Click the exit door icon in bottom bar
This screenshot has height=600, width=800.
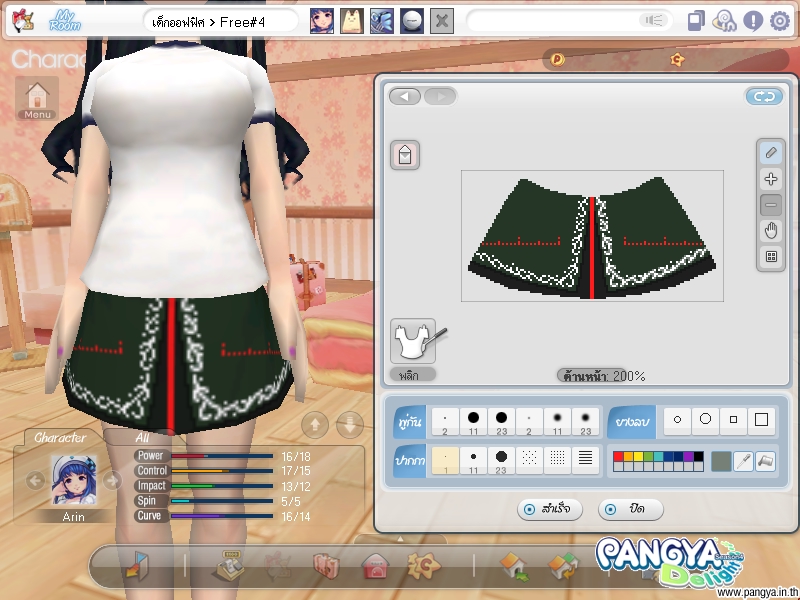(137, 566)
